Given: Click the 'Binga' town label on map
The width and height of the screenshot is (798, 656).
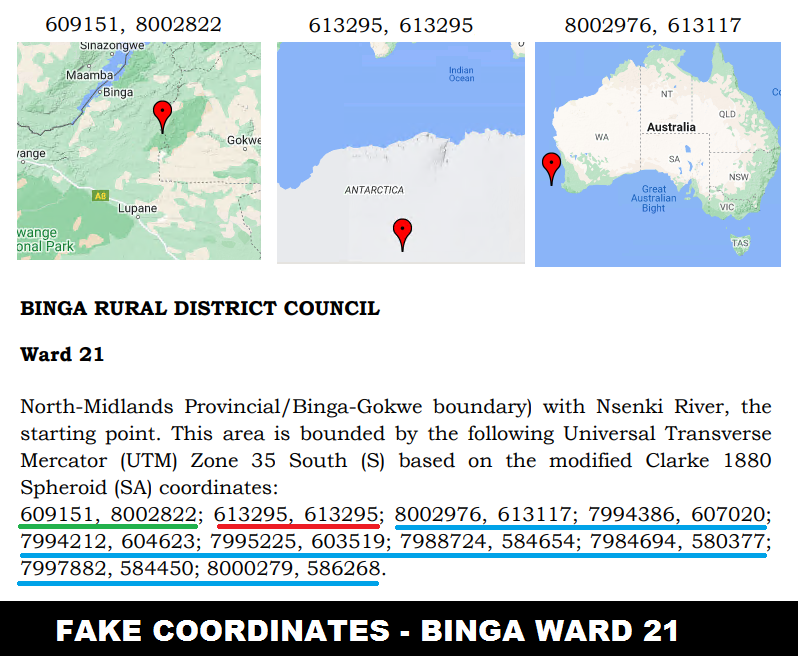Looking at the screenshot, I should tap(118, 93).
